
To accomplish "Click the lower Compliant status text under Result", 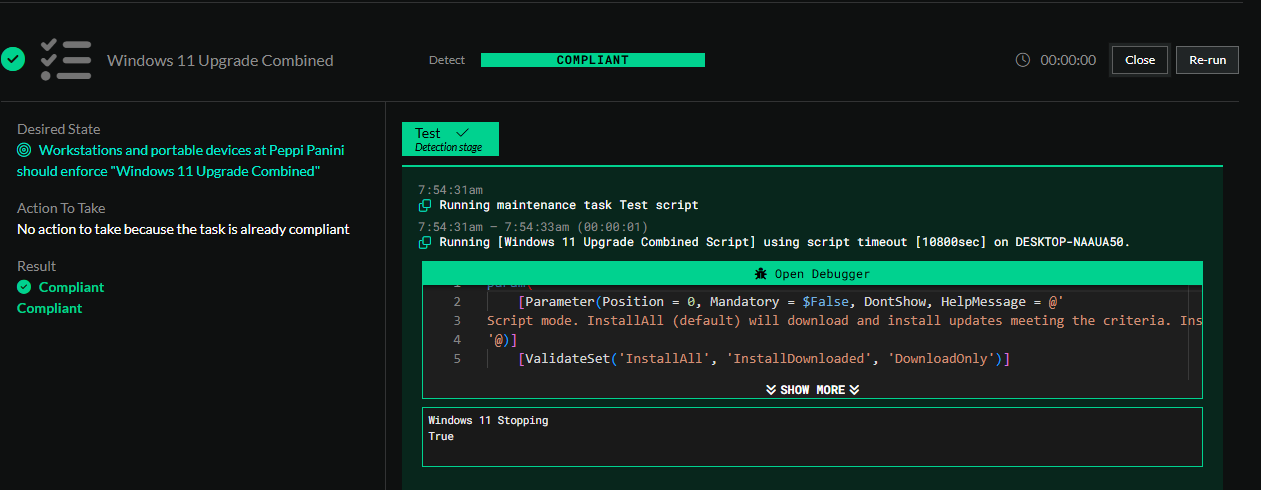I will coord(50,308).
